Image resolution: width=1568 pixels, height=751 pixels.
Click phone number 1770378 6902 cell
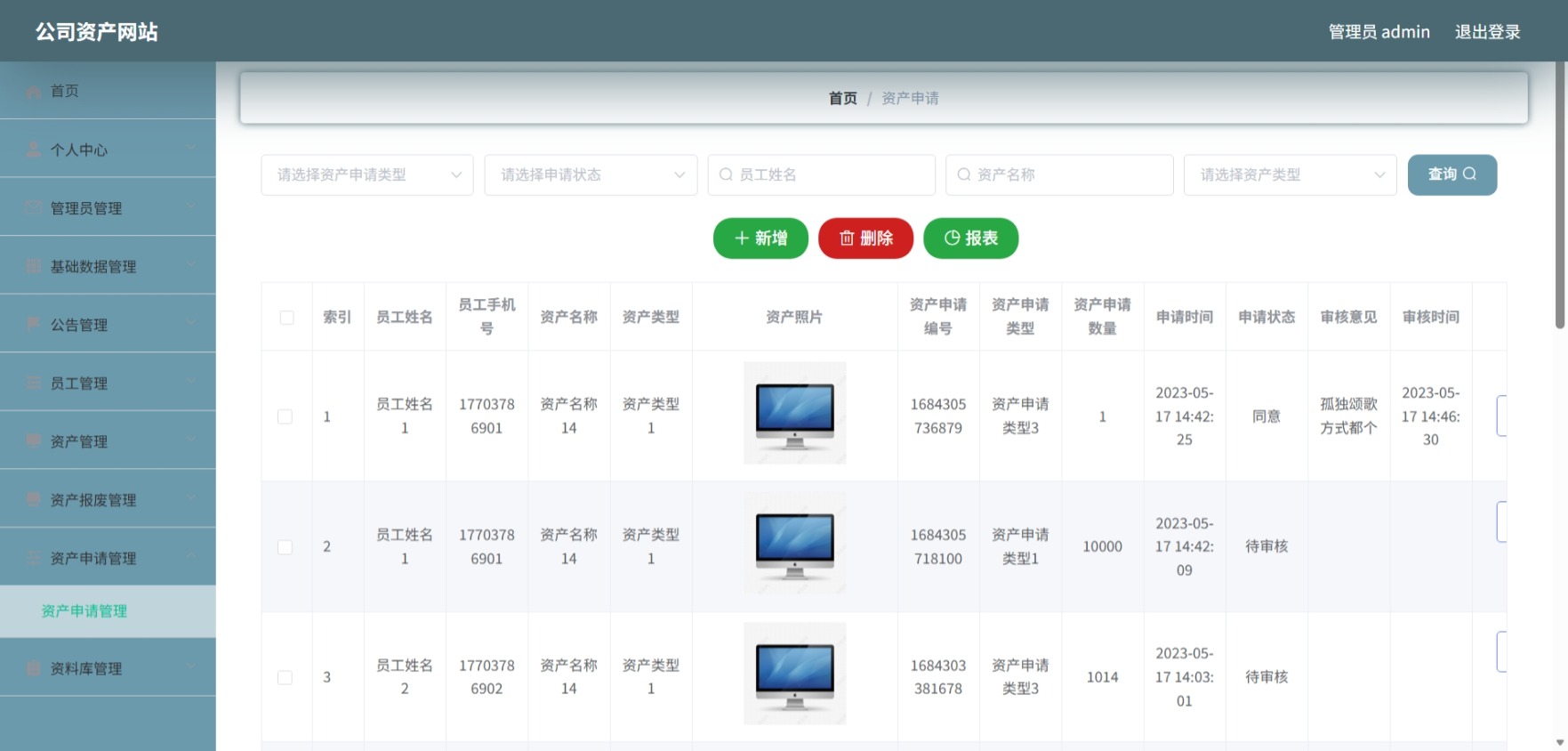486,677
